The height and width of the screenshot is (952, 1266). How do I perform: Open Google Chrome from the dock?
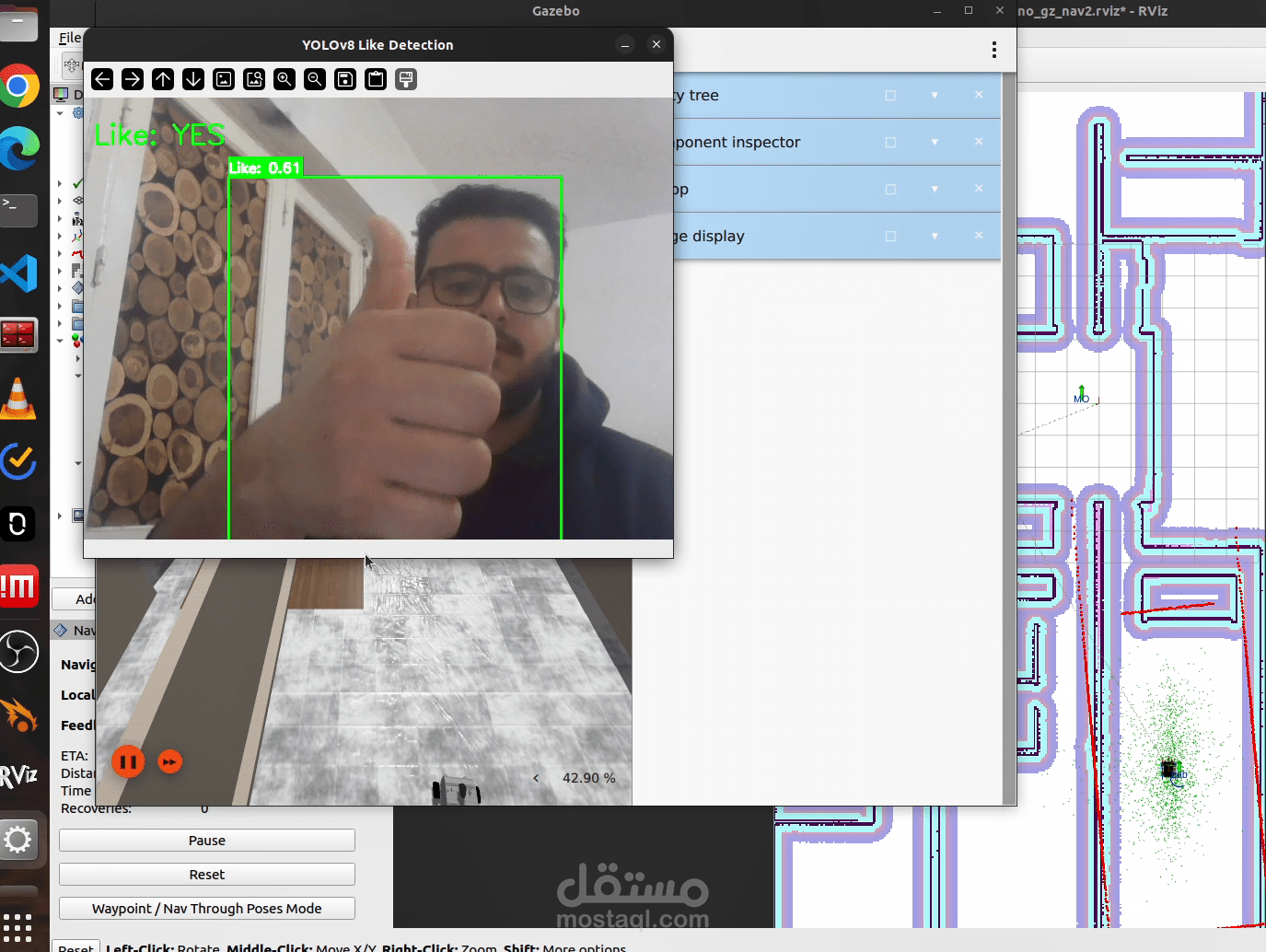pyautogui.click(x=18, y=87)
